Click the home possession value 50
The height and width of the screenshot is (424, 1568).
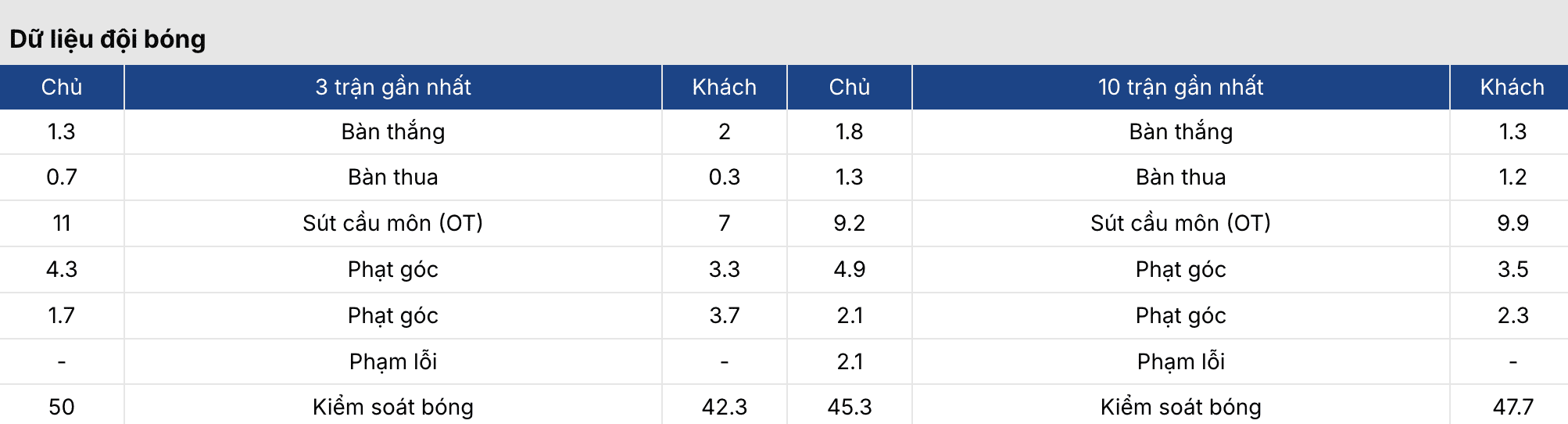(x=62, y=407)
